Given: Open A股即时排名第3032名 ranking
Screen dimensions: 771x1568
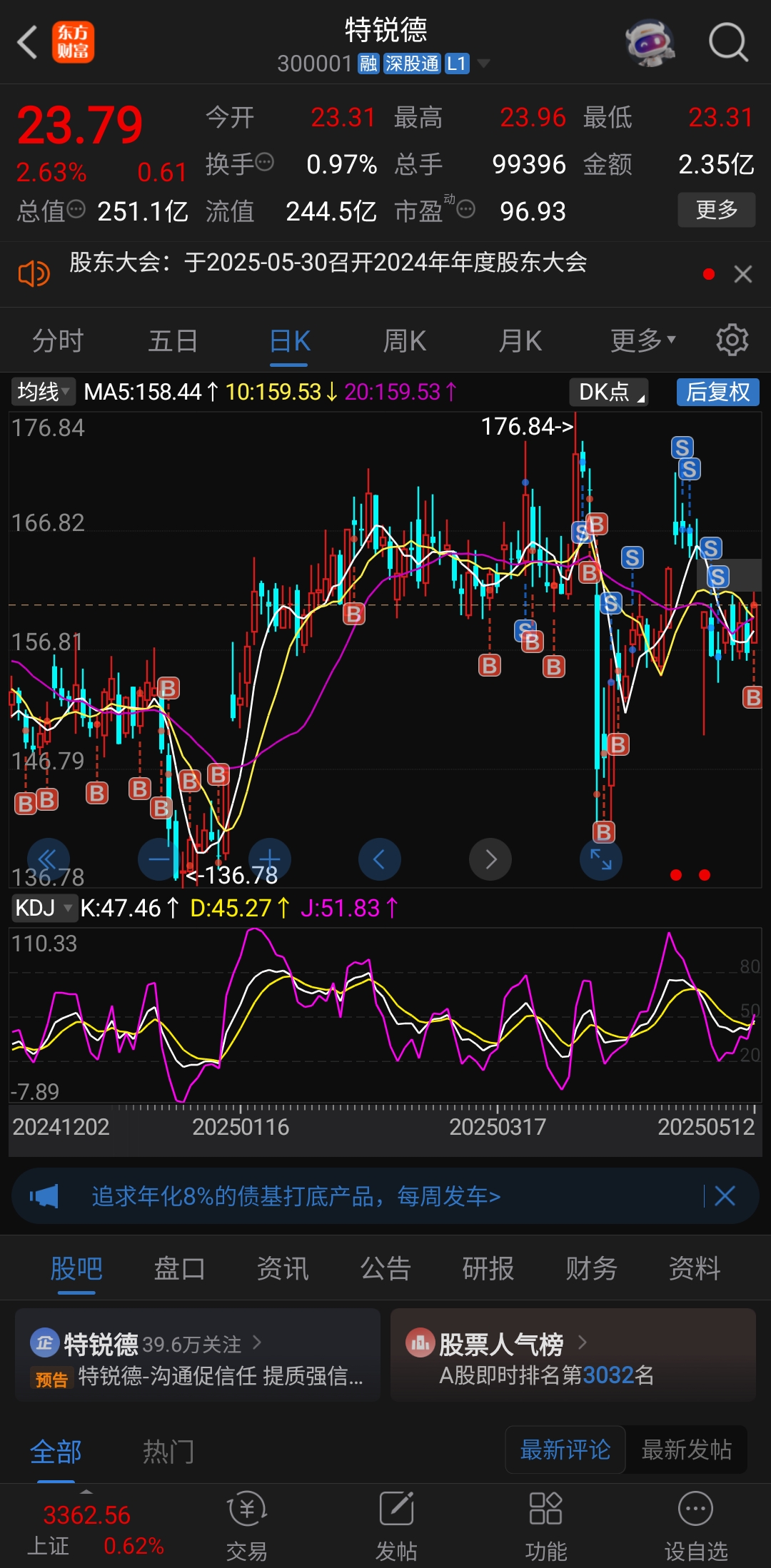Looking at the screenshot, I should 547,1375.
